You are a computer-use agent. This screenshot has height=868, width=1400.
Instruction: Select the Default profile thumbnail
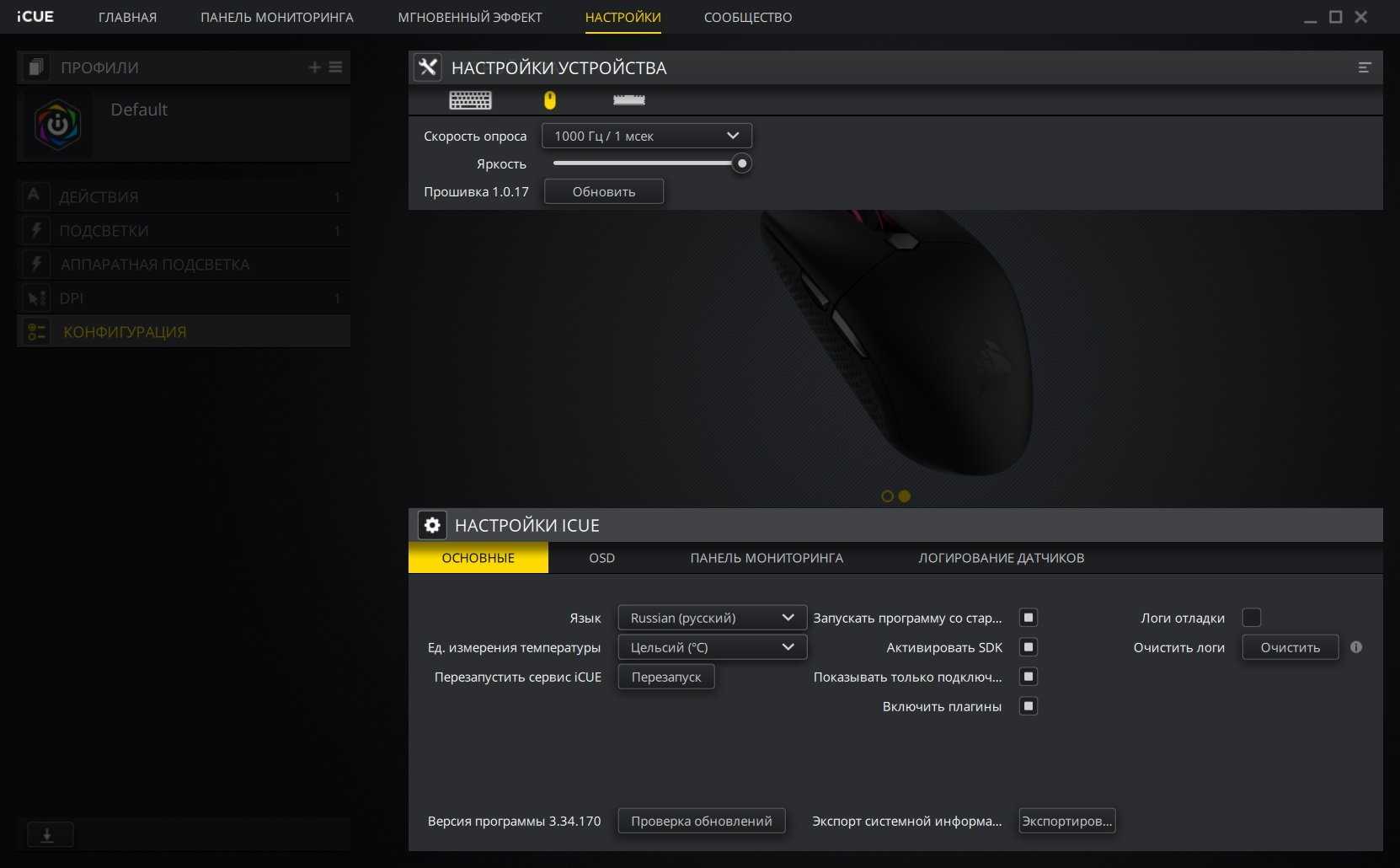(58, 125)
